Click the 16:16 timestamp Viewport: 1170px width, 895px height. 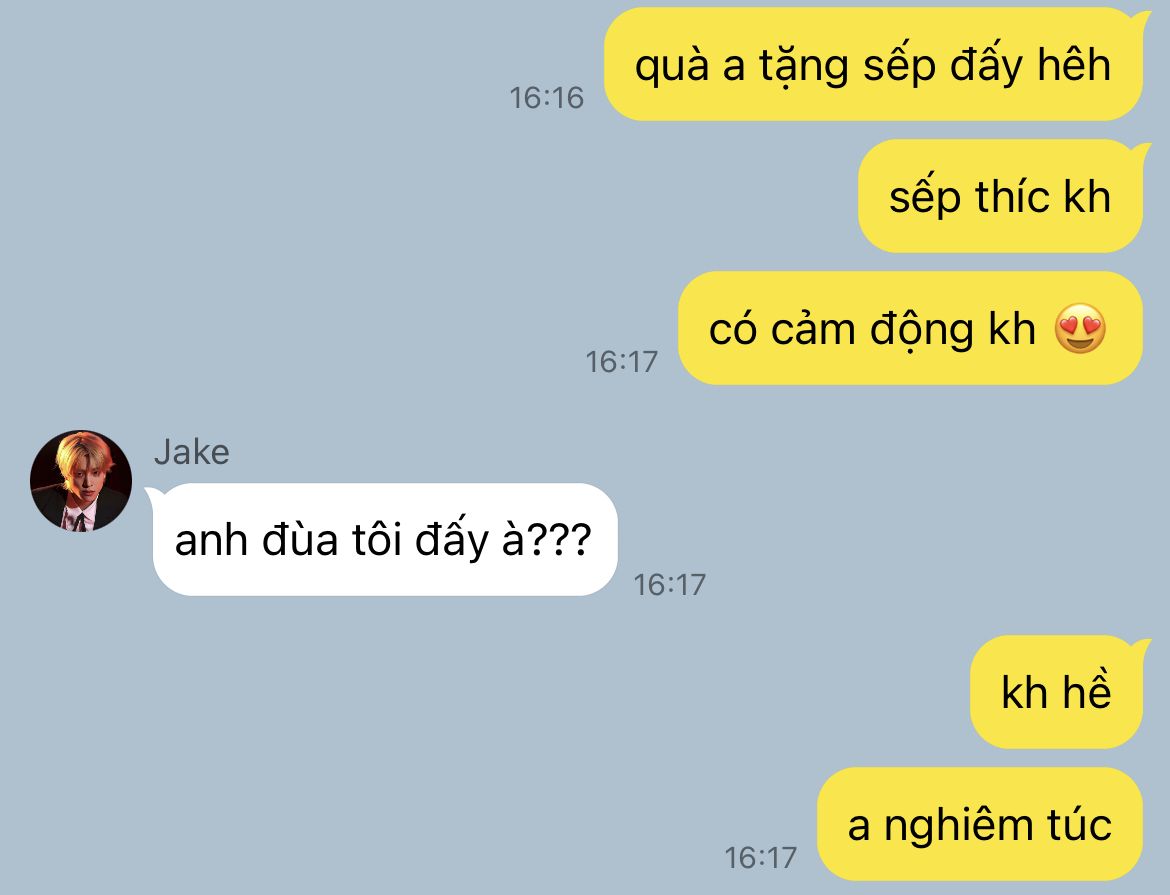546,98
